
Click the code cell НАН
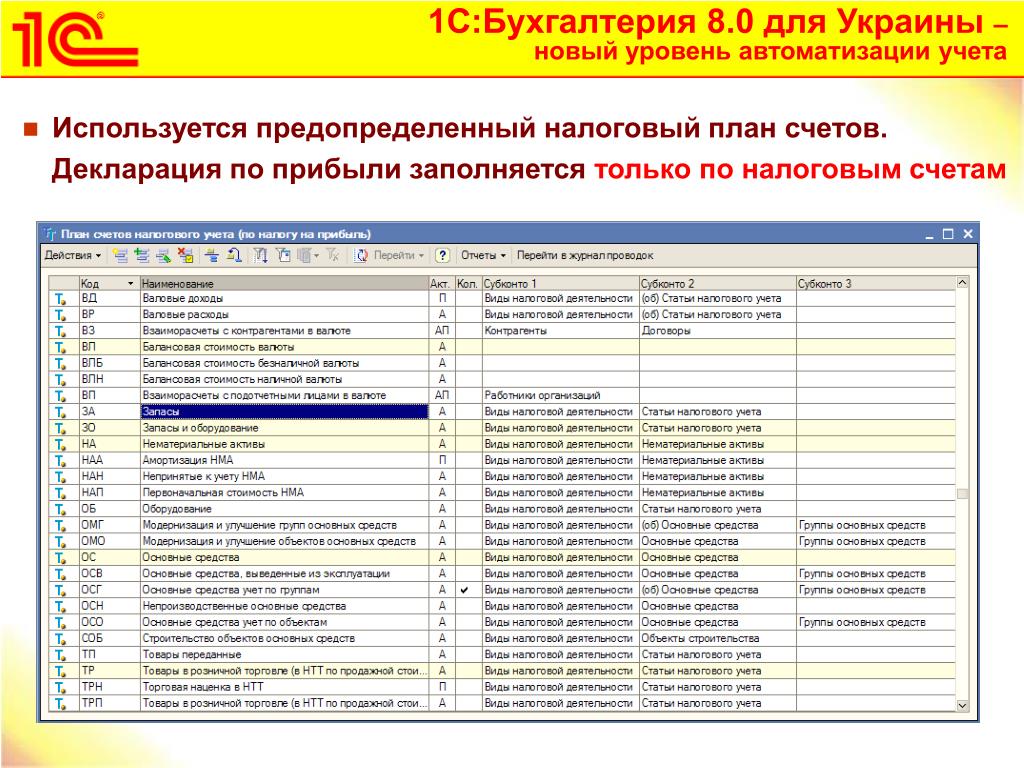(x=109, y=476)
